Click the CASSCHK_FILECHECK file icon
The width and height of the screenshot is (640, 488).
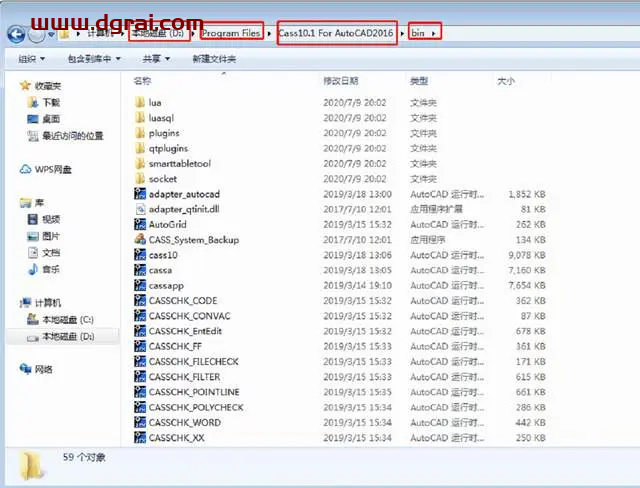click(140, 362)
